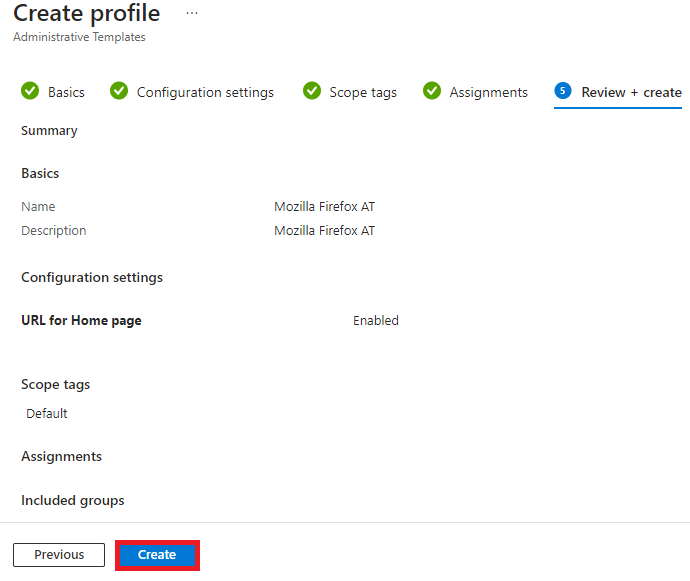The image size is (690, 581).
Task: Click the green checkmark icon for Basics
Action: point(30,91)
